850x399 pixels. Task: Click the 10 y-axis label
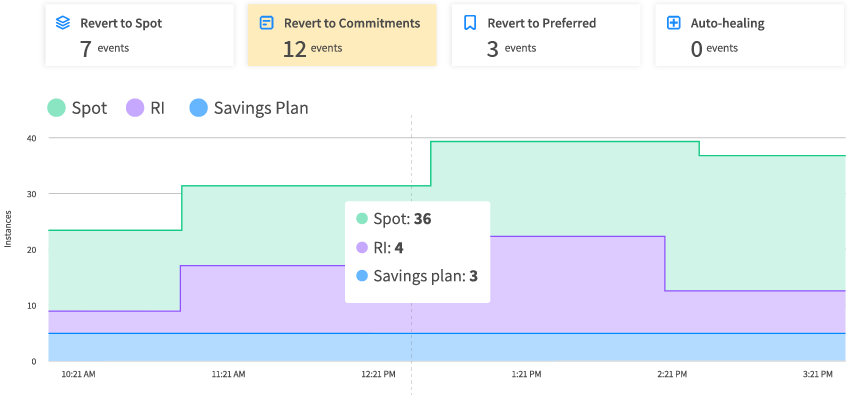31,306
